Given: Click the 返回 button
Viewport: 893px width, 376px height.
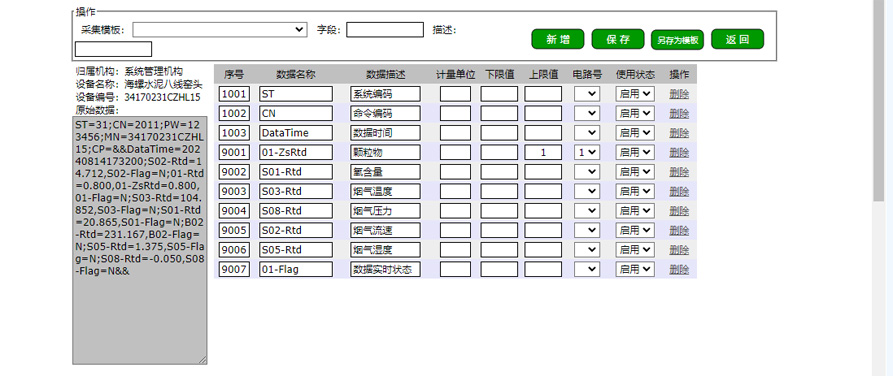Looking at the screenshot, I should point(738,39).
